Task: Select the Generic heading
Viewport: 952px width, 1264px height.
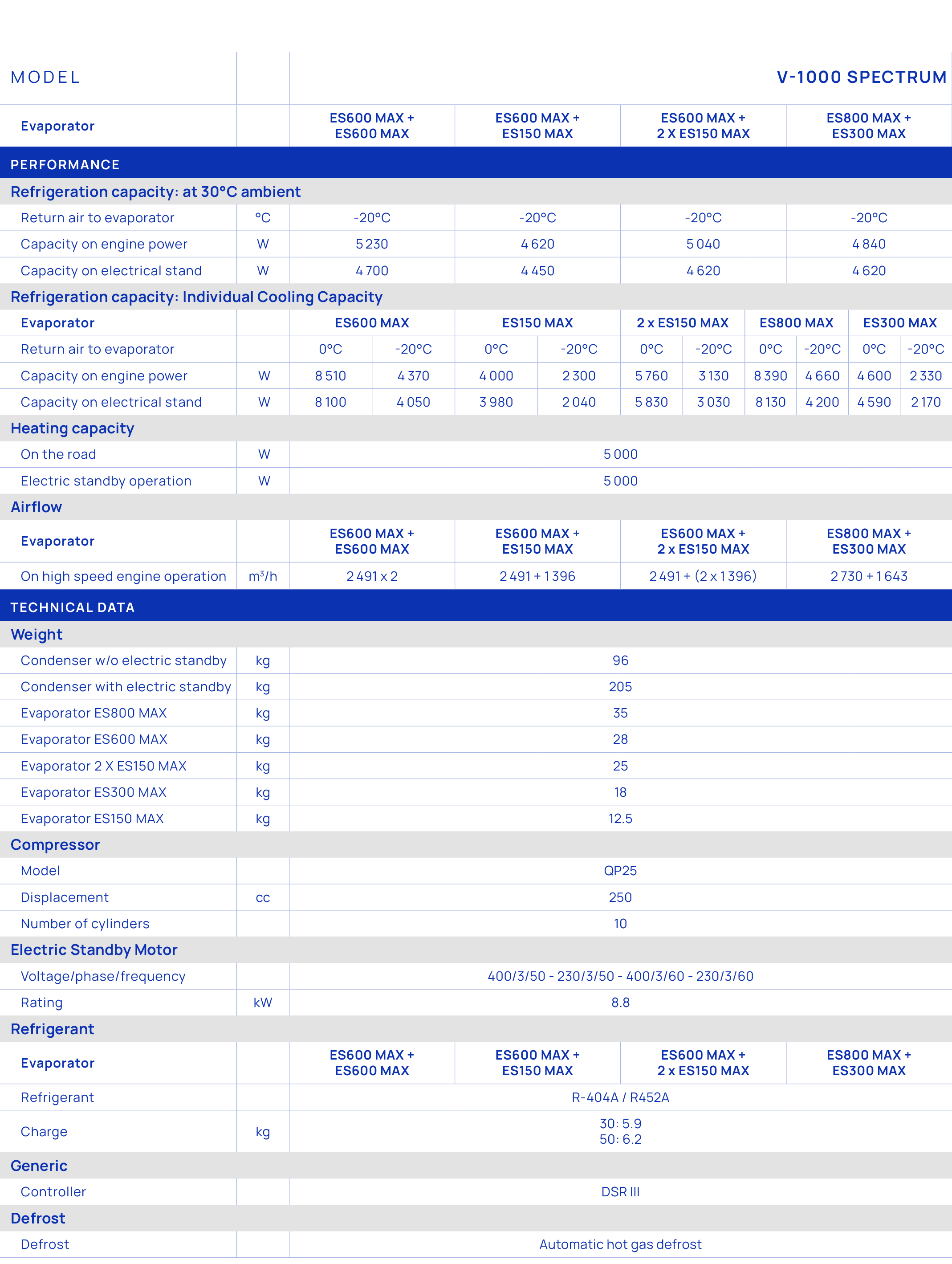Action: click(x=39, y=1166)
